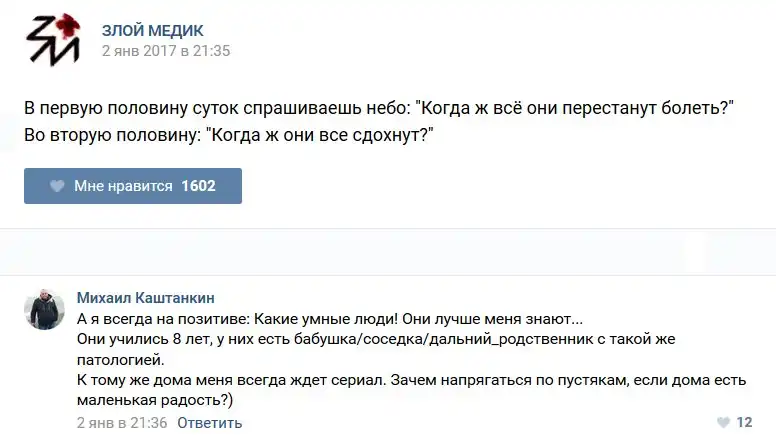Viewport: 776px width, 435px height.
Task: Open Михаил Каштанкин's avatar photo
Action: point(45,309)
